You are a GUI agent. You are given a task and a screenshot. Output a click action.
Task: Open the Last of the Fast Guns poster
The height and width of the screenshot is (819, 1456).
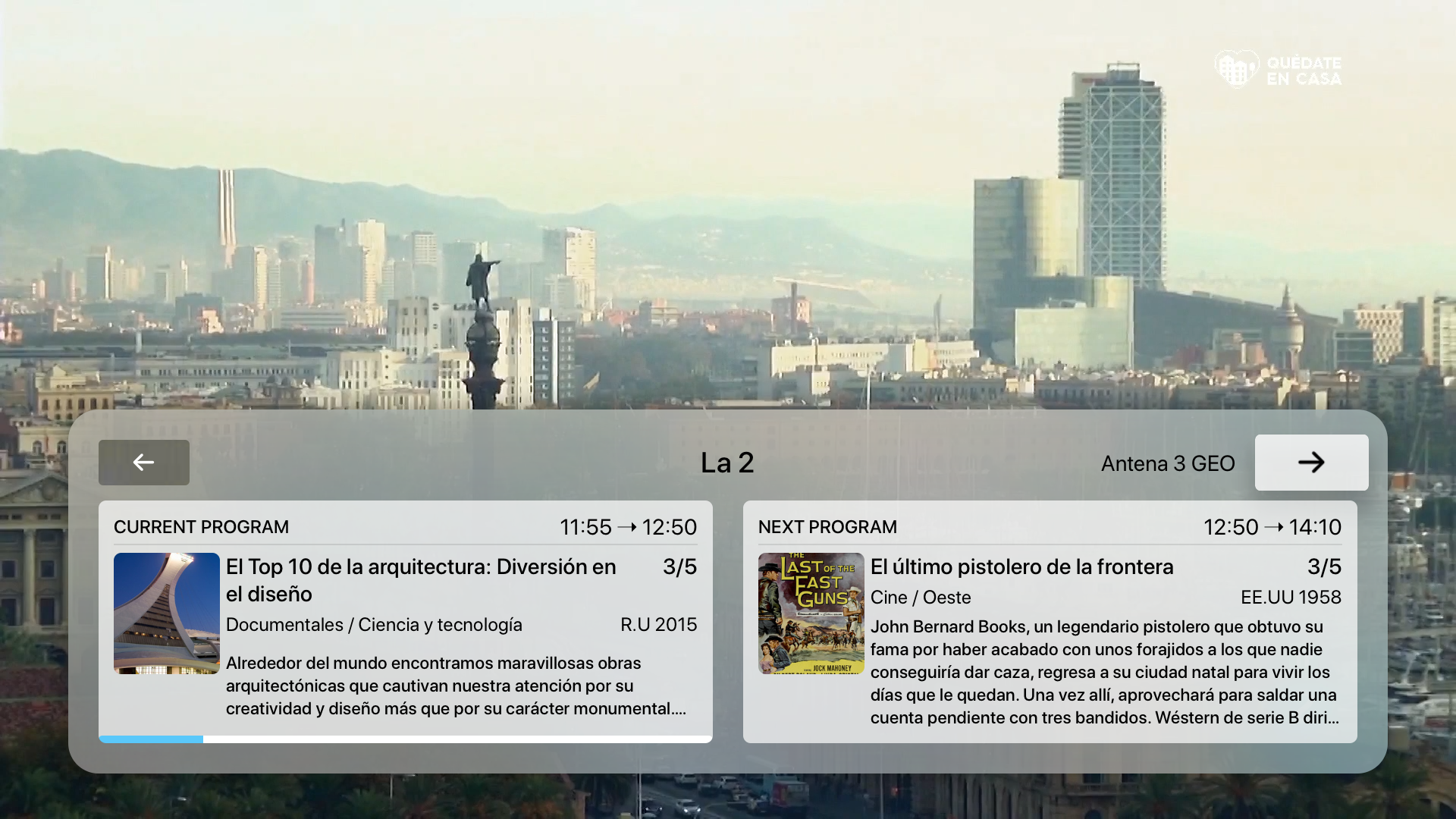(x=811, y=613)
